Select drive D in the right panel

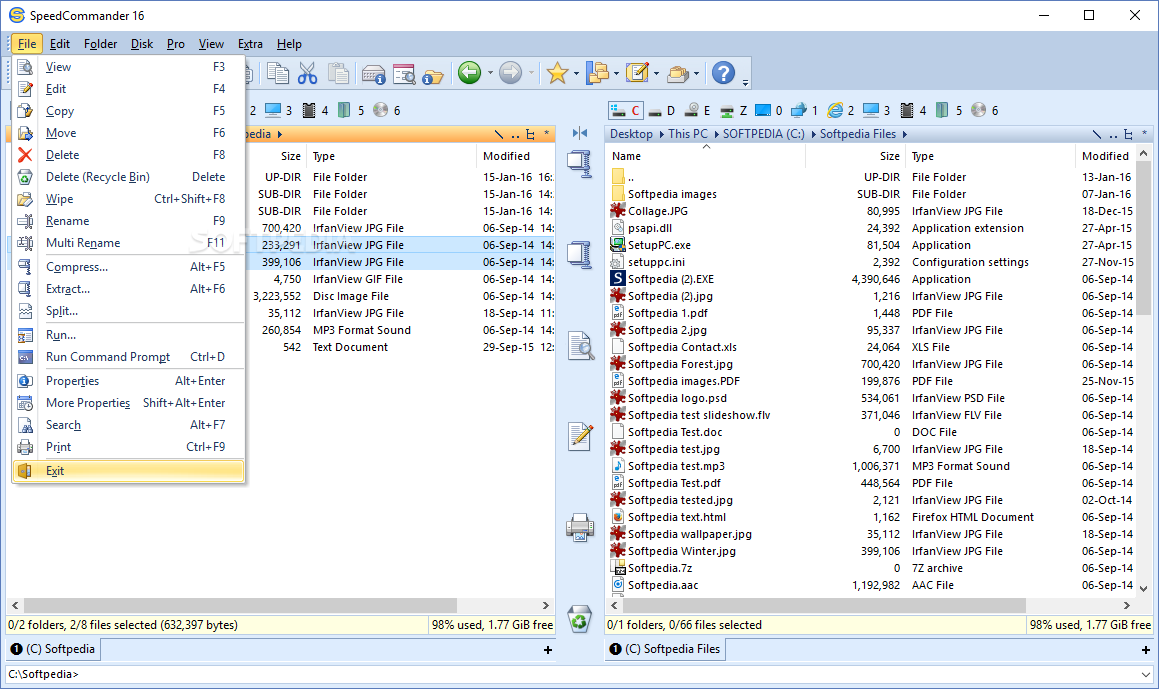click(662, 110)
